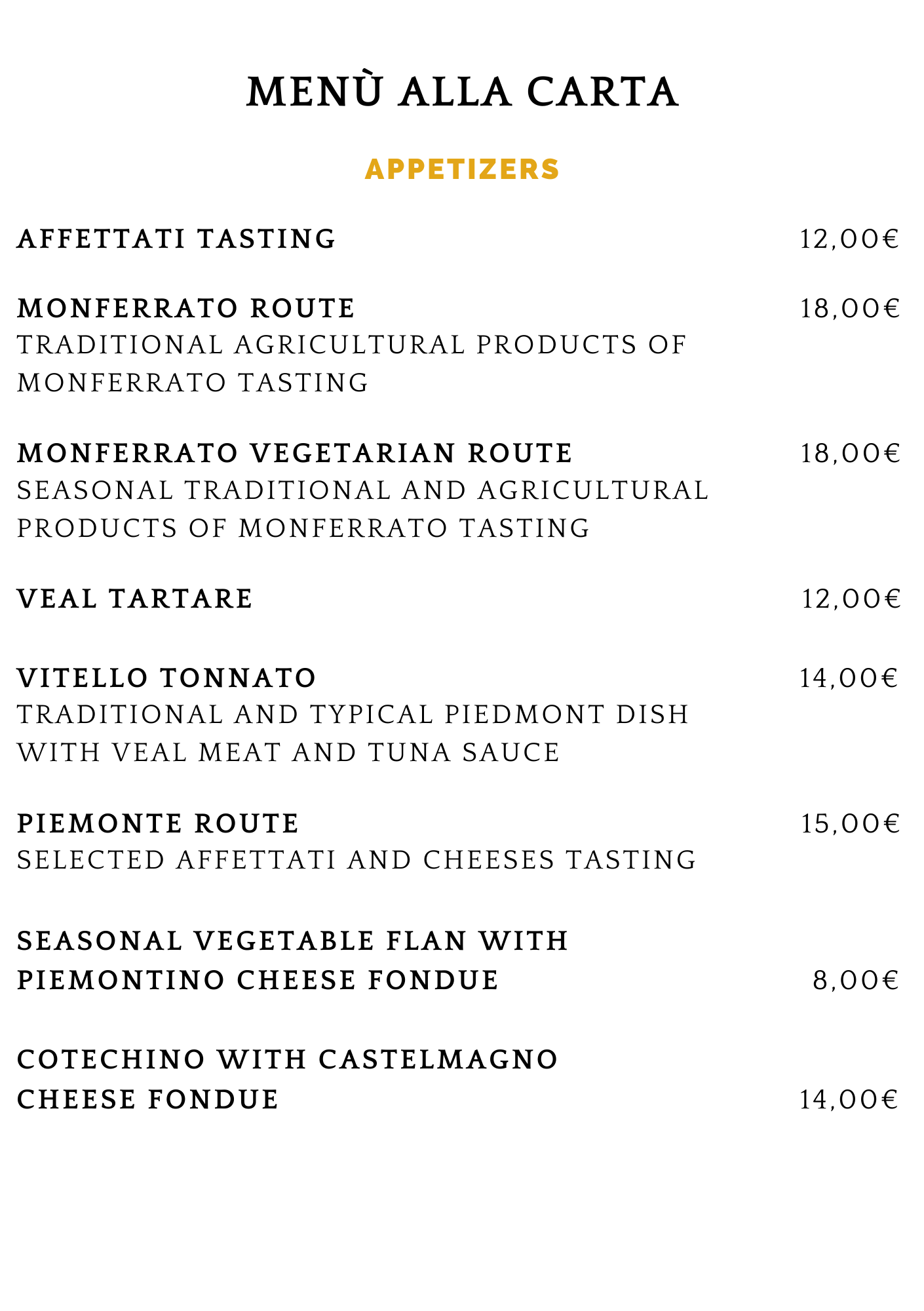
Task: Click the Monferrato Route 18,00€ price
Action: coord(850,309)
